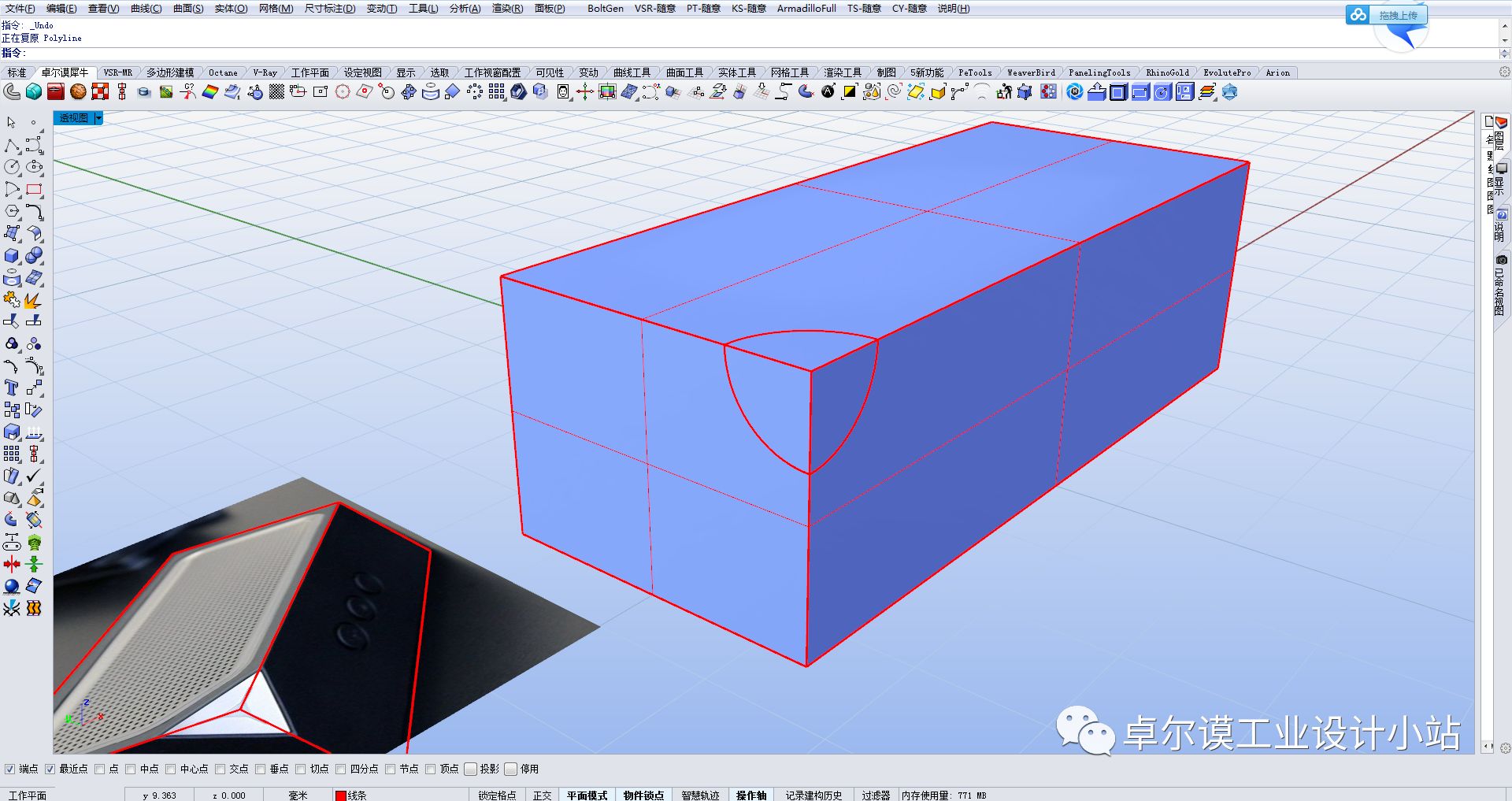Open the 透视图 viewport dropdown arrow

click(98, 118)
